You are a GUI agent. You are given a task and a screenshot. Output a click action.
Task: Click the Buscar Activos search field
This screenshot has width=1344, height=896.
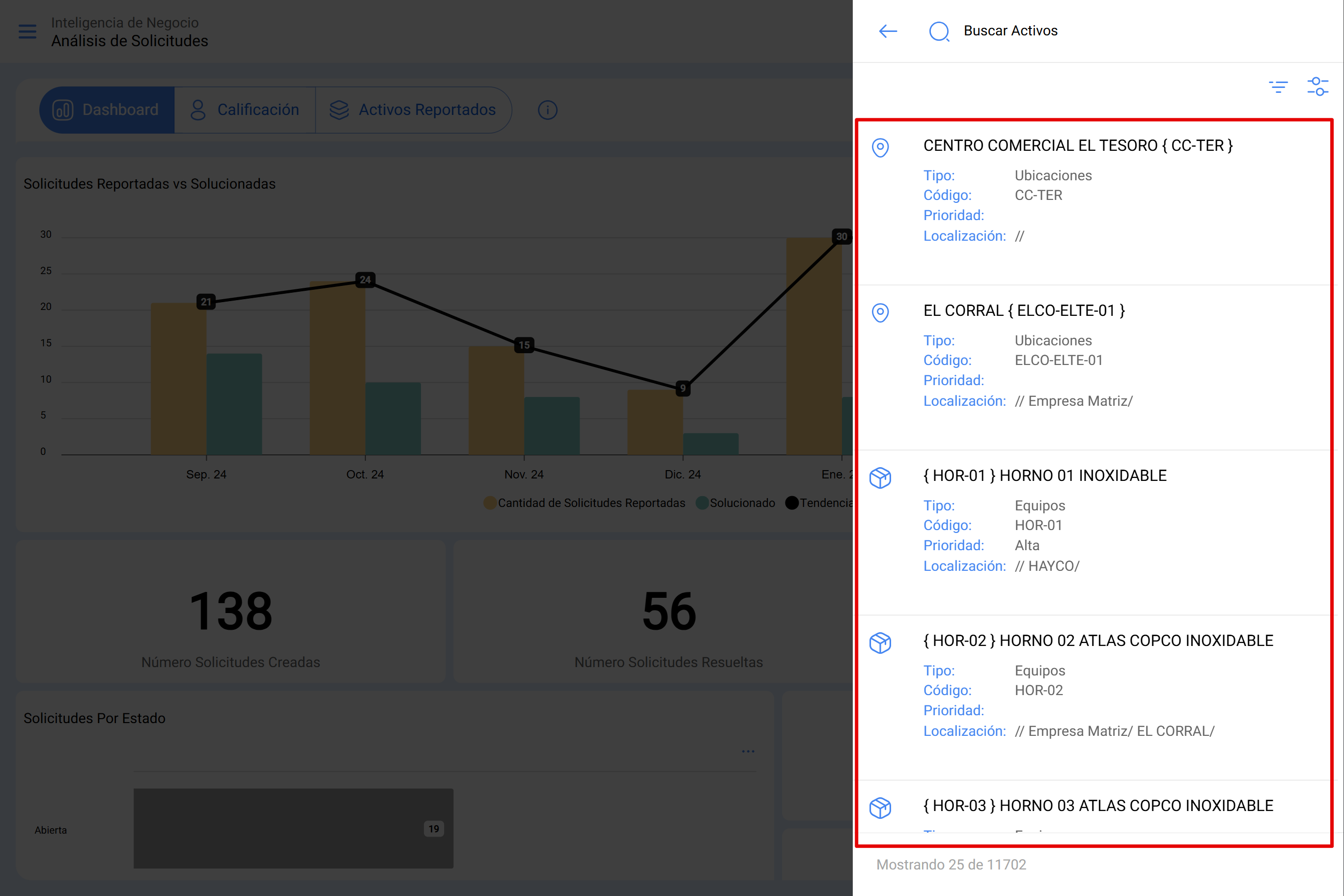click(x=1010, y=31)
